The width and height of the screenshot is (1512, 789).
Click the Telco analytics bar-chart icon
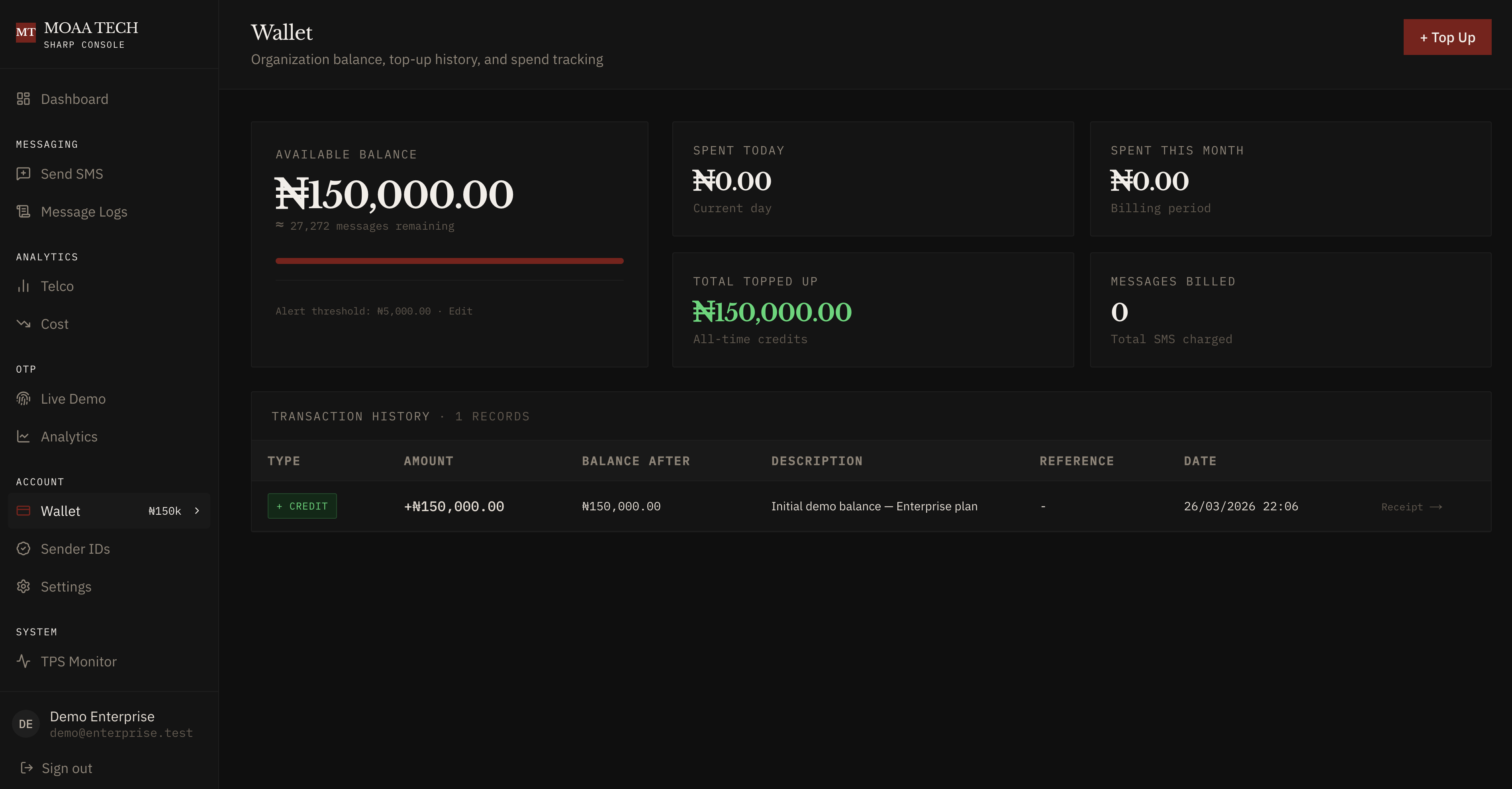[23, 286]
